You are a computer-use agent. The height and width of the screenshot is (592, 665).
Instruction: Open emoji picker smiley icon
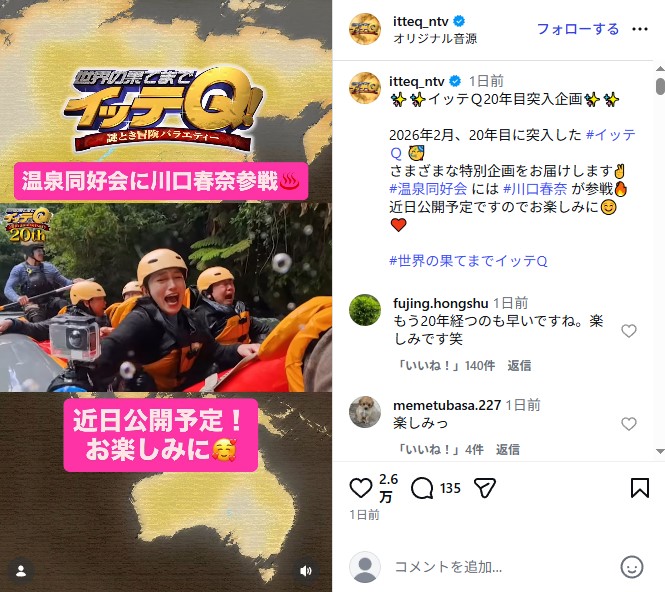pyautogui.click(x=632, y=567)
